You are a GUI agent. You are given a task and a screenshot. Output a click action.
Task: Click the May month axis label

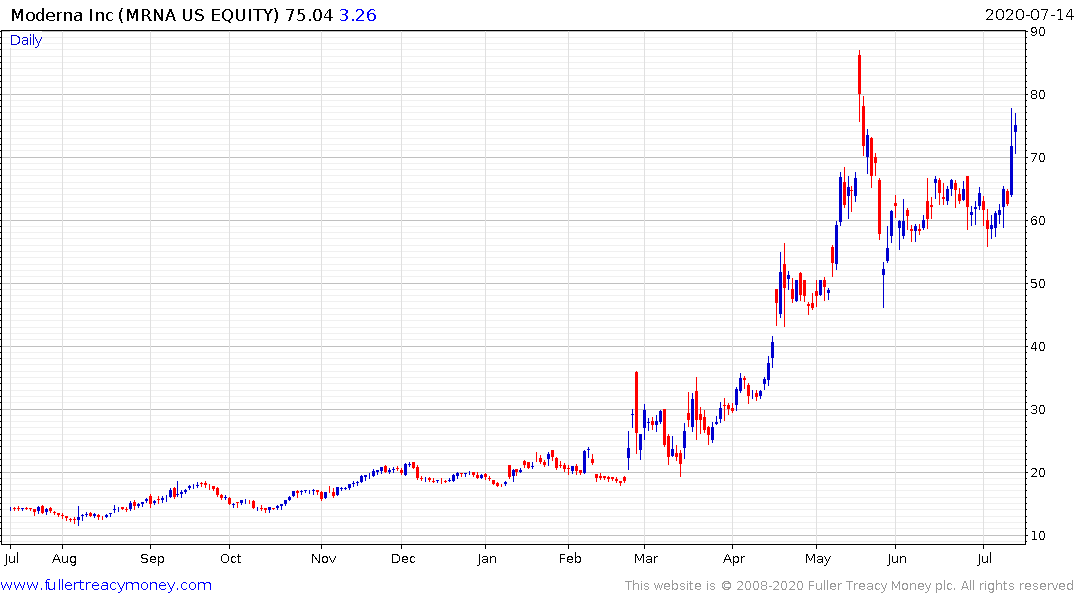coord(818,559)
